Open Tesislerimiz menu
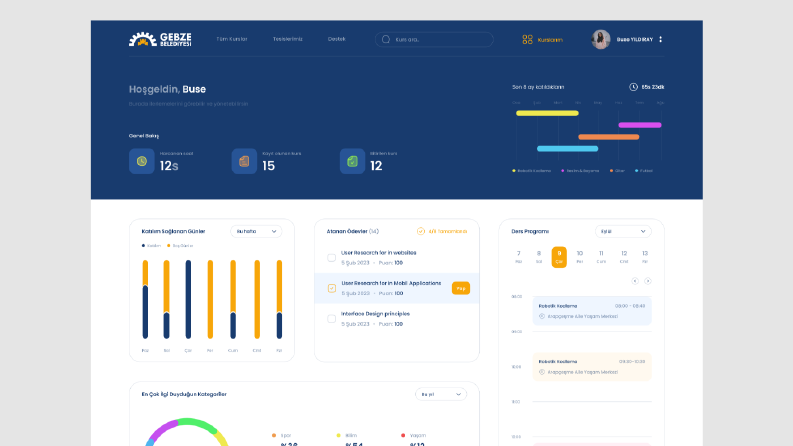793x446 pixels. [288, 39]
